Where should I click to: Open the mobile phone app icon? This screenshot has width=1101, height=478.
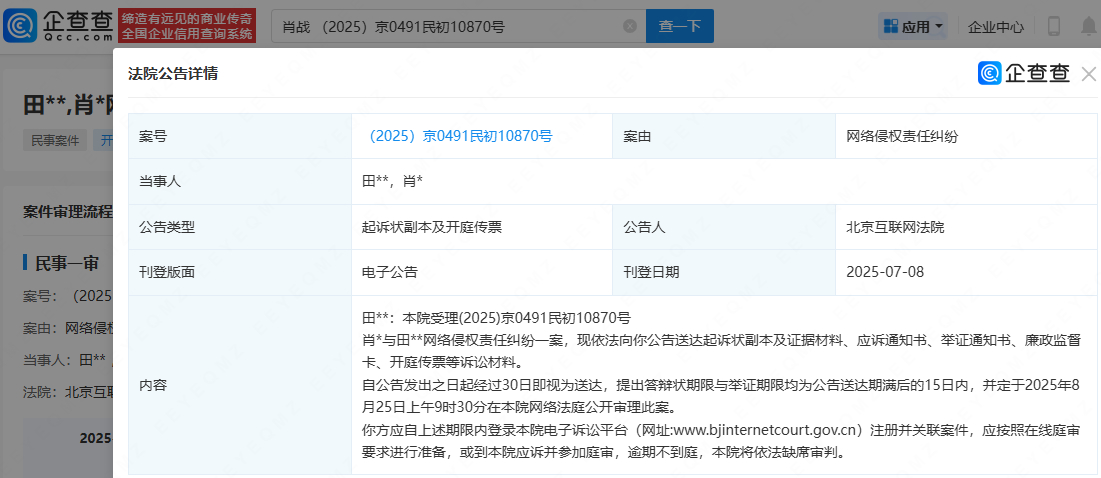point(1053,27)
